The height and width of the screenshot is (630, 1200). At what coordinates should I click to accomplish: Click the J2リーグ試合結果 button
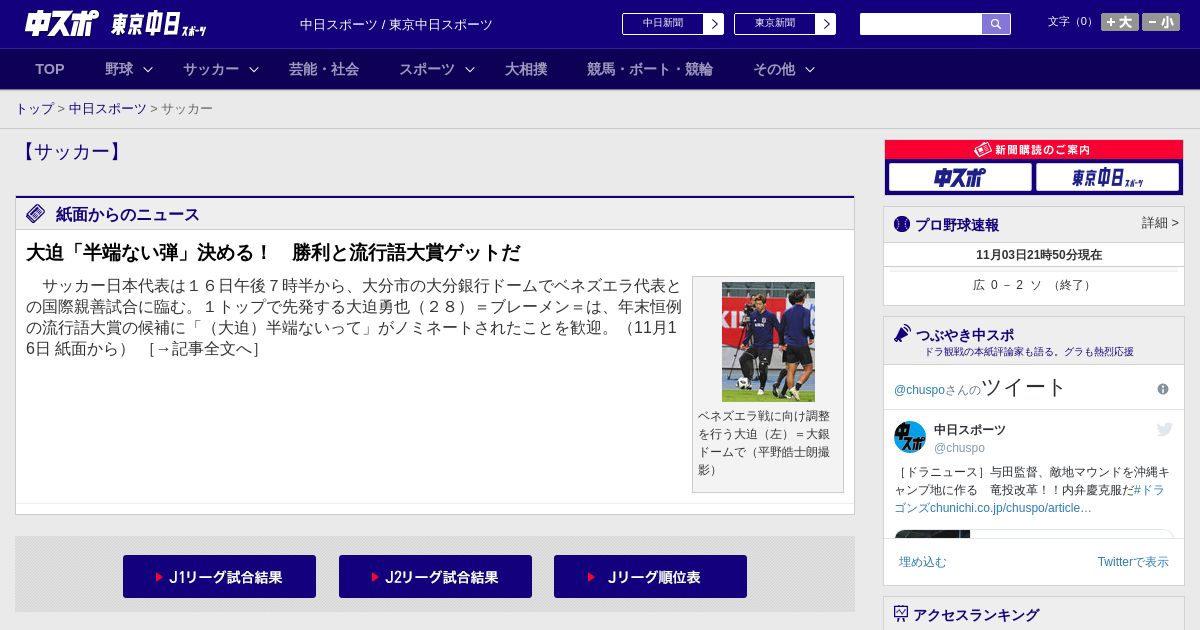click(435, 577)
